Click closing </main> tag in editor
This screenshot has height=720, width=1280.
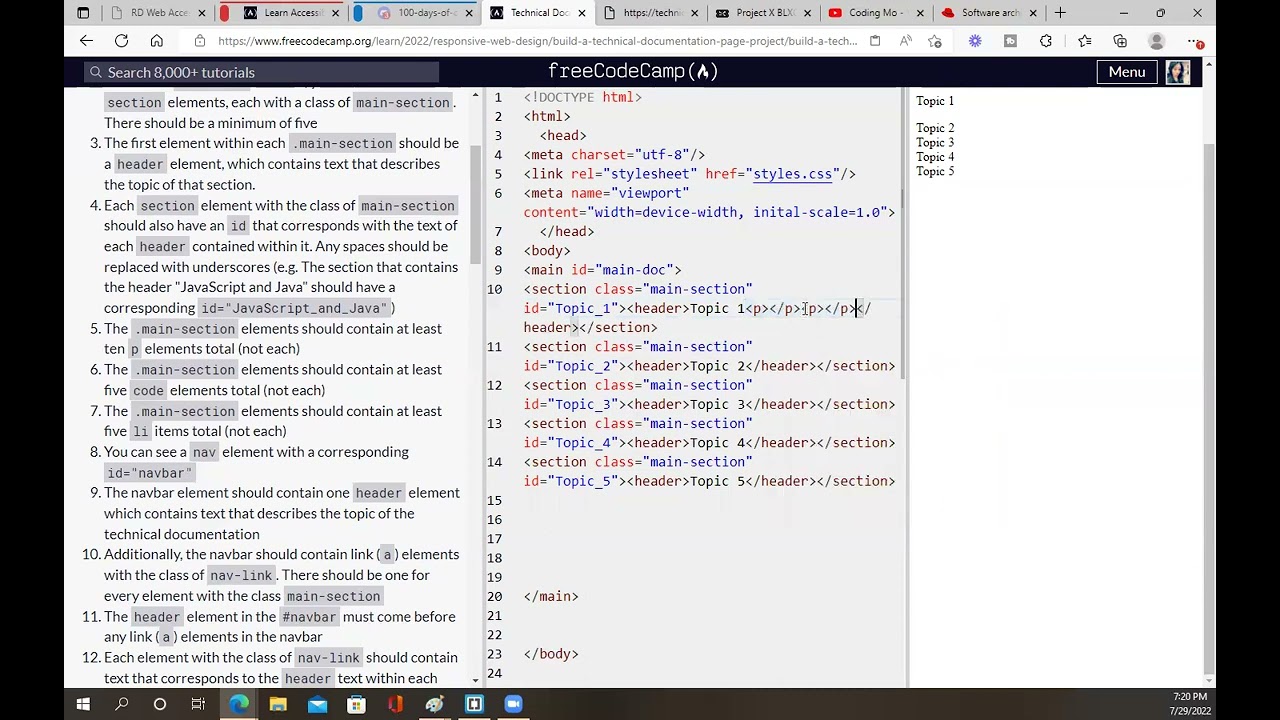click(551, 596)
